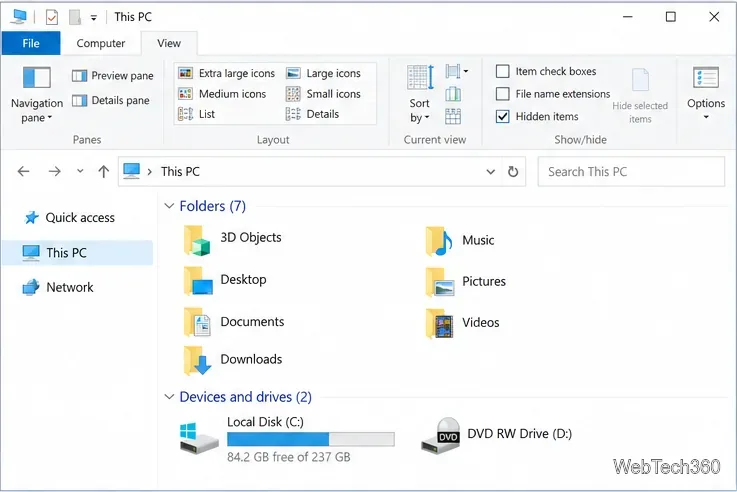Viewport: 737px width, 492px height.
Task: Open the Recent locations dropdown
Action: coord(80,171)
